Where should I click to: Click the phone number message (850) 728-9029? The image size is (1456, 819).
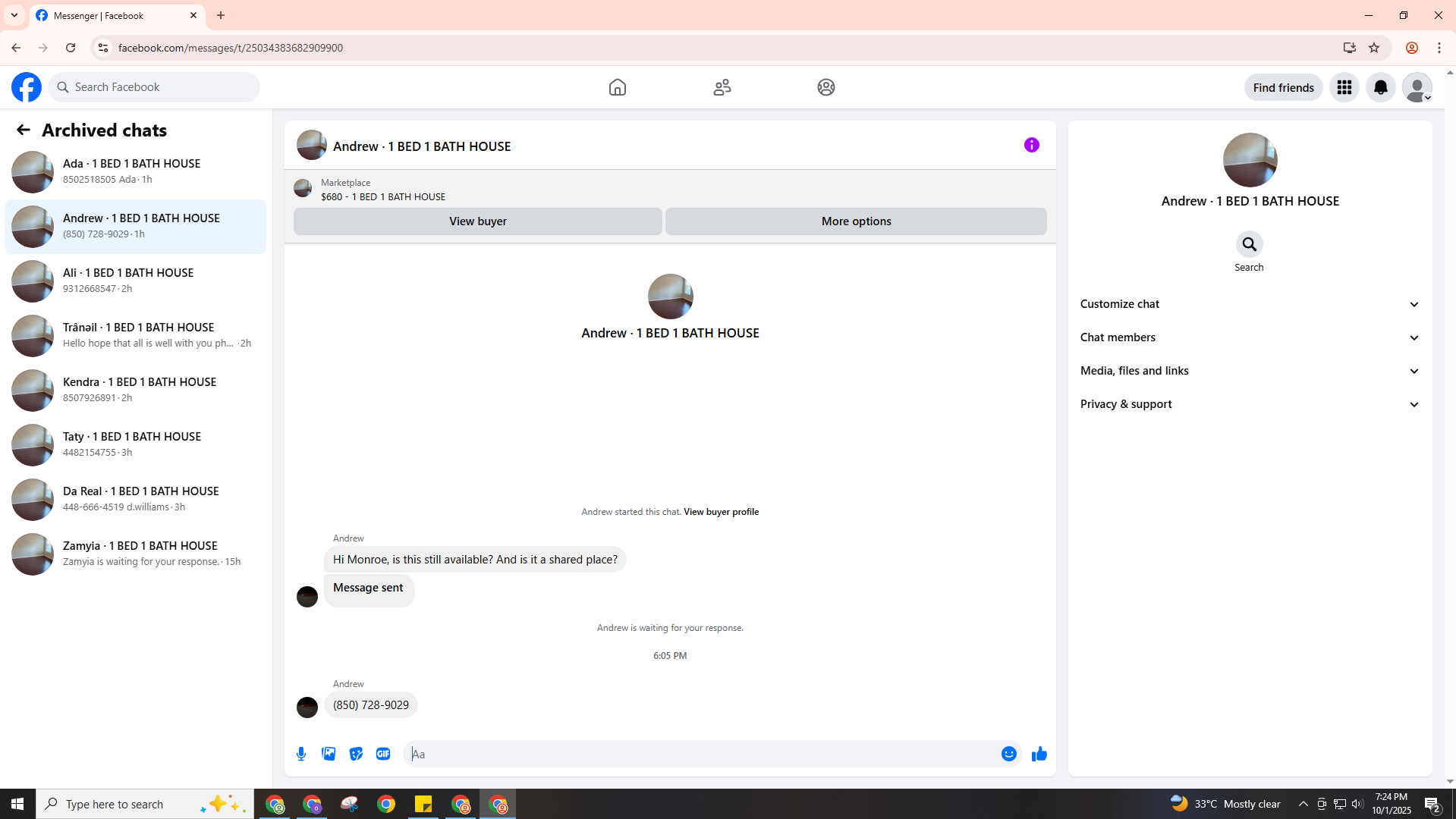coord(371,705)
